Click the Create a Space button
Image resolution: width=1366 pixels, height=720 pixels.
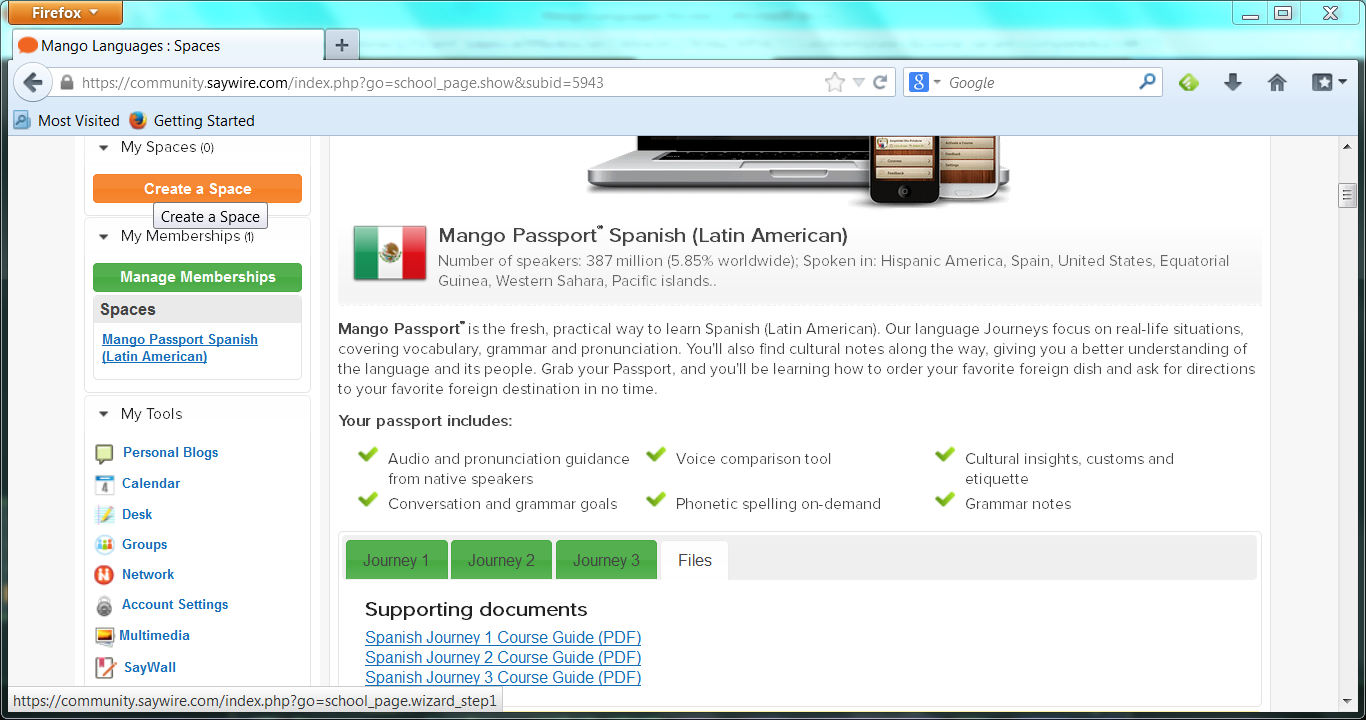coord(197,188)
